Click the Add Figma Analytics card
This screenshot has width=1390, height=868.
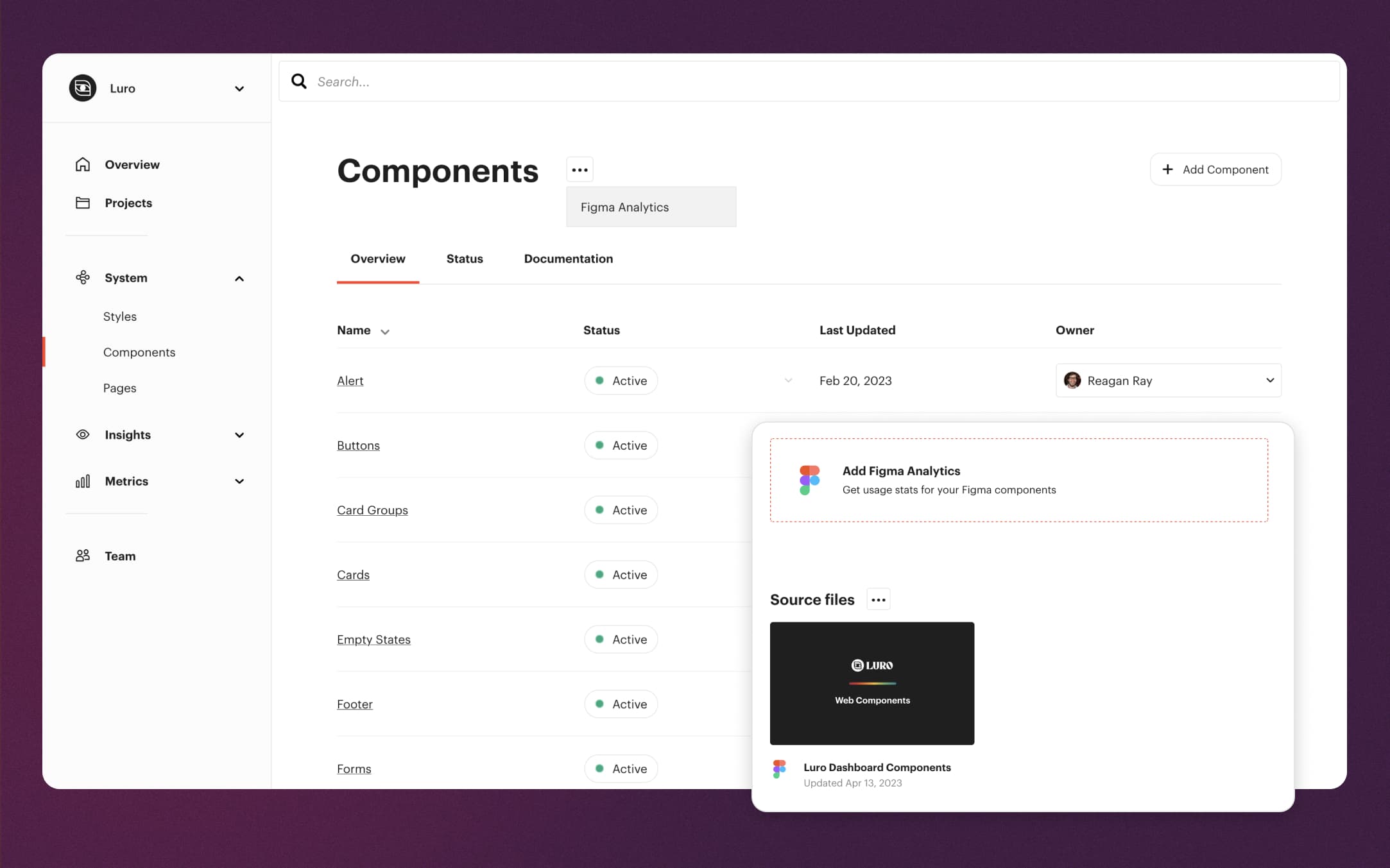tap(1018, 480)
